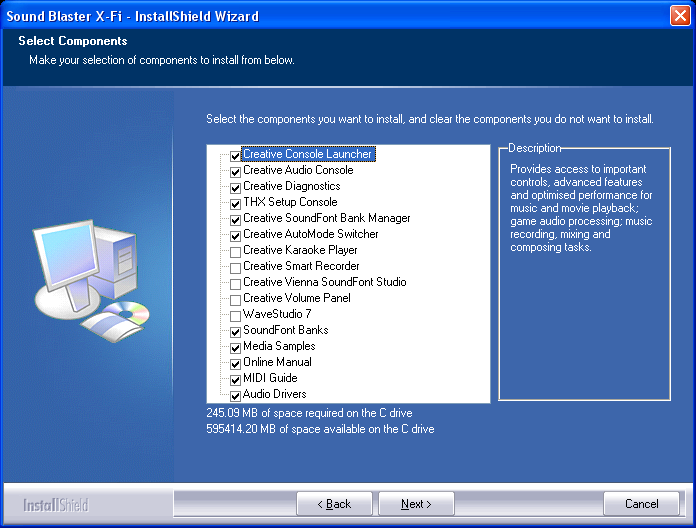The height and width of the screenshot is (528, 696).
Task: Select the Creative Karaoke Player label
Action: 300,250
